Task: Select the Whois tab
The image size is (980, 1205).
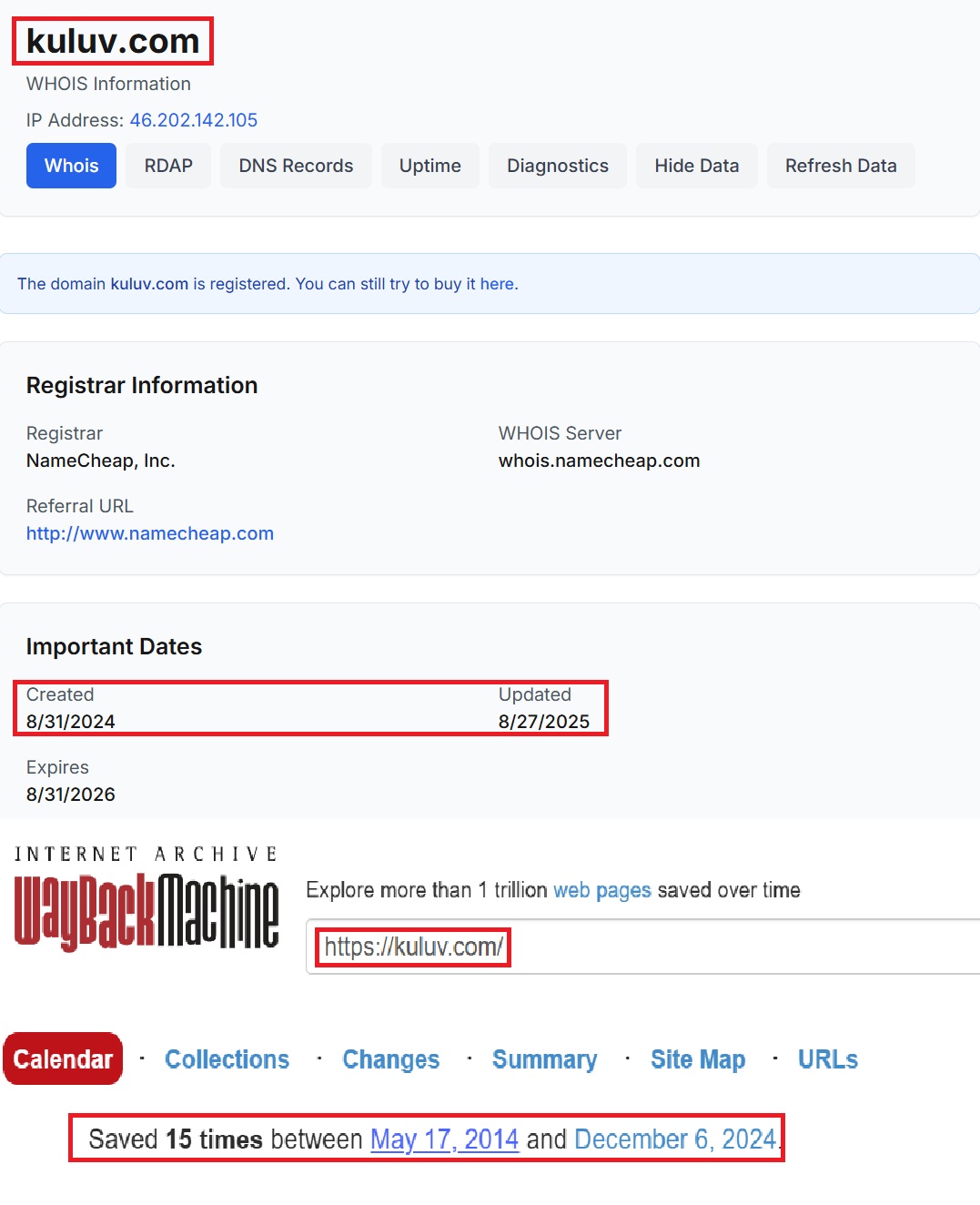Action: pyautogui.click(x=71, y=166)
